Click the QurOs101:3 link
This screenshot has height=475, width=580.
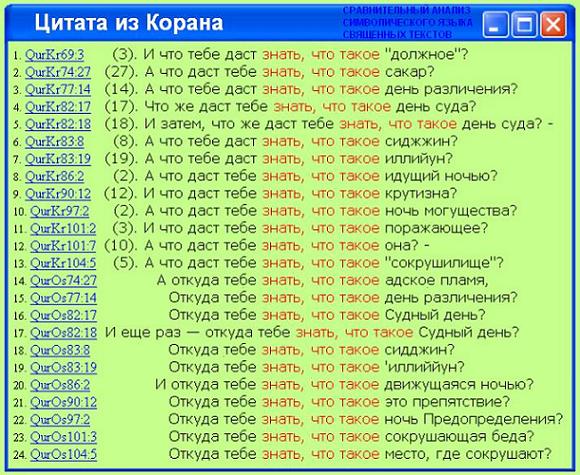point(63,438)
